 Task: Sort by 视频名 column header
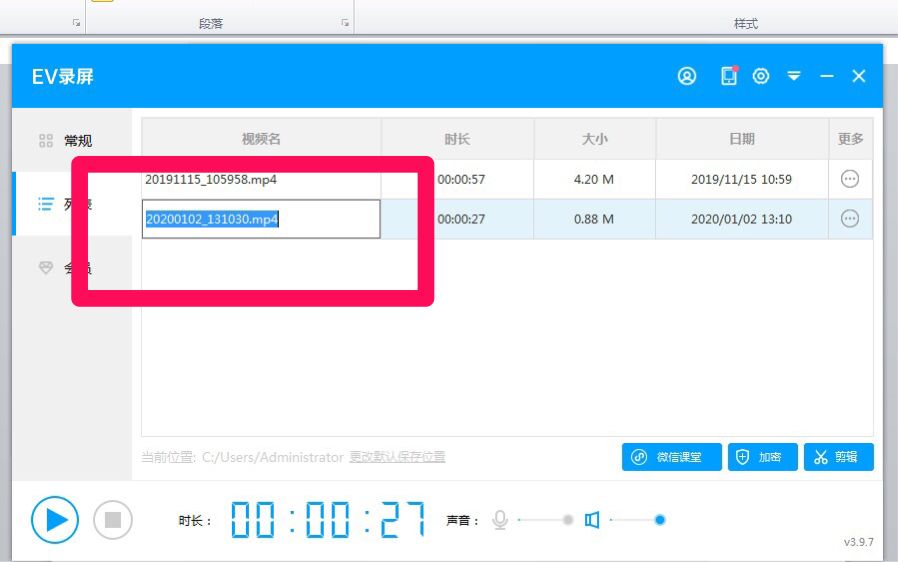pyautogui.click(x=261, y=139)
